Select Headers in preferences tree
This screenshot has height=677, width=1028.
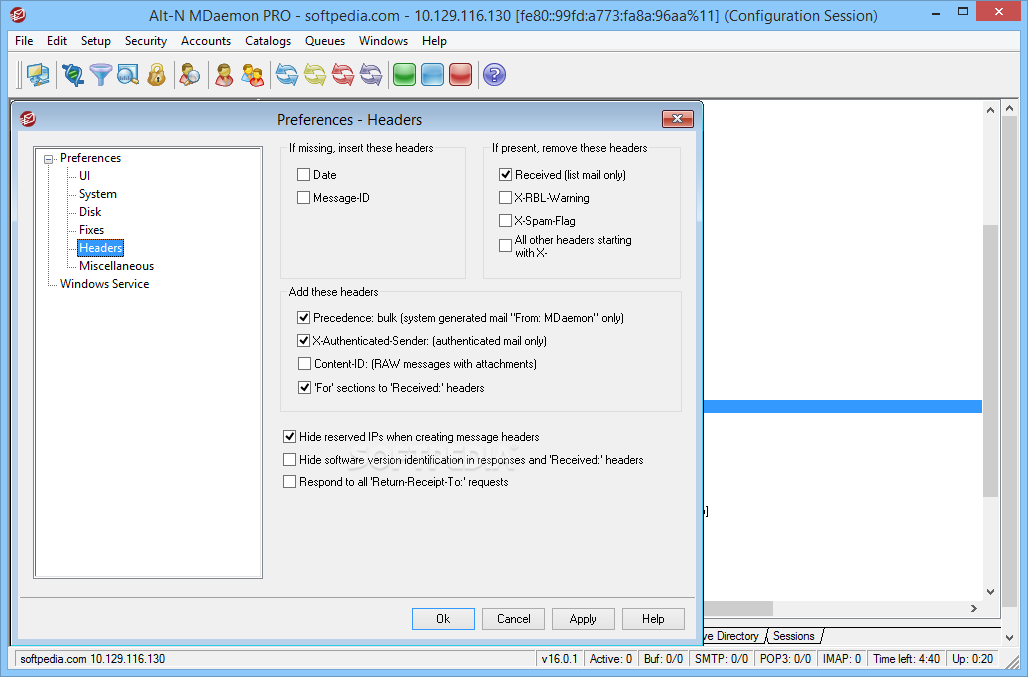[100, 248]
